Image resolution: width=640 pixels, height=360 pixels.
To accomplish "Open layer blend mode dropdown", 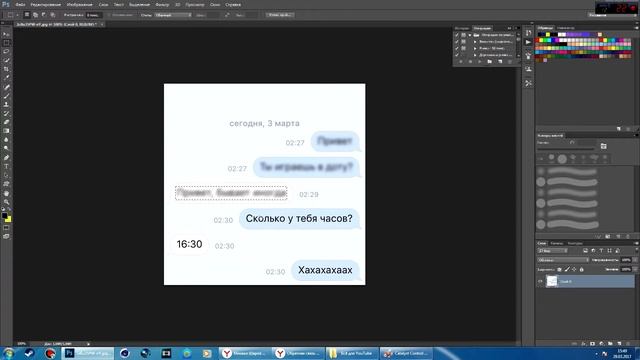I will pyautogui.click(x=563, y=260).
